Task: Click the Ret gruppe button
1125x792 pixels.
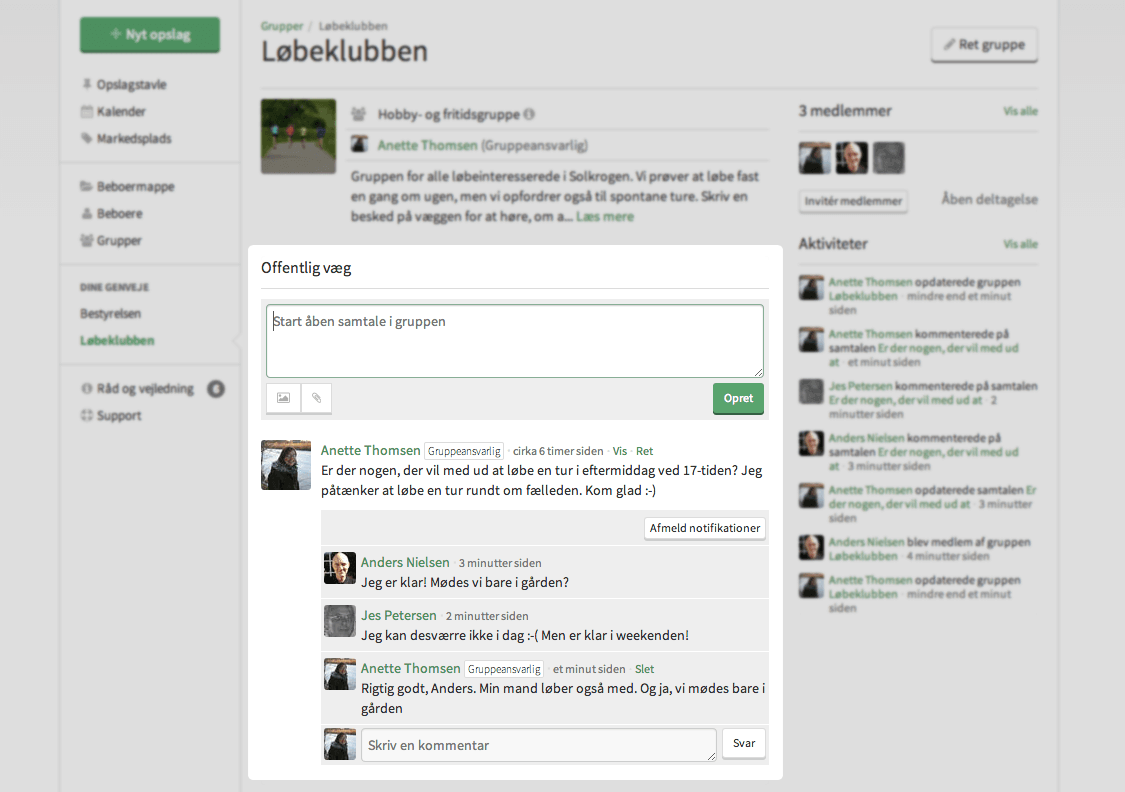Action: (x=984, y=45)
